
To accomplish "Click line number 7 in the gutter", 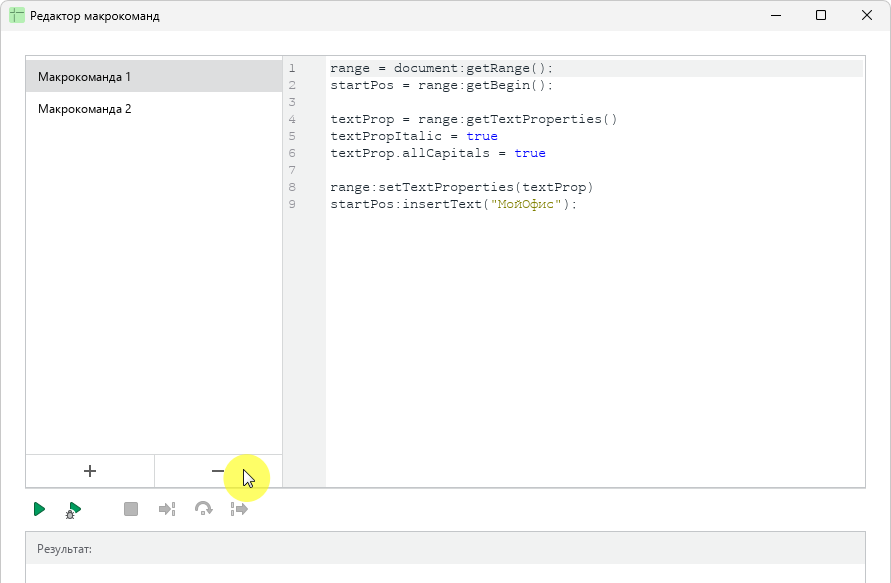I will (292, 170).
